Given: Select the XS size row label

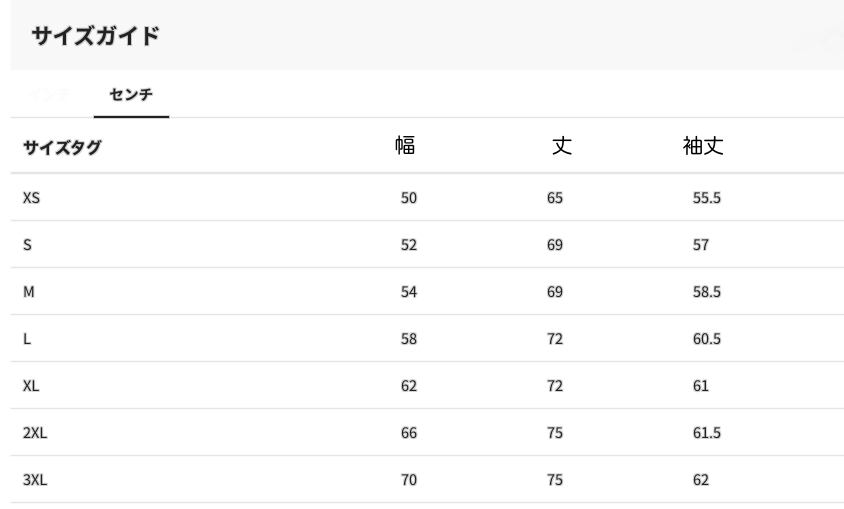Looking at the screenshot, I should tap(31, 198).
